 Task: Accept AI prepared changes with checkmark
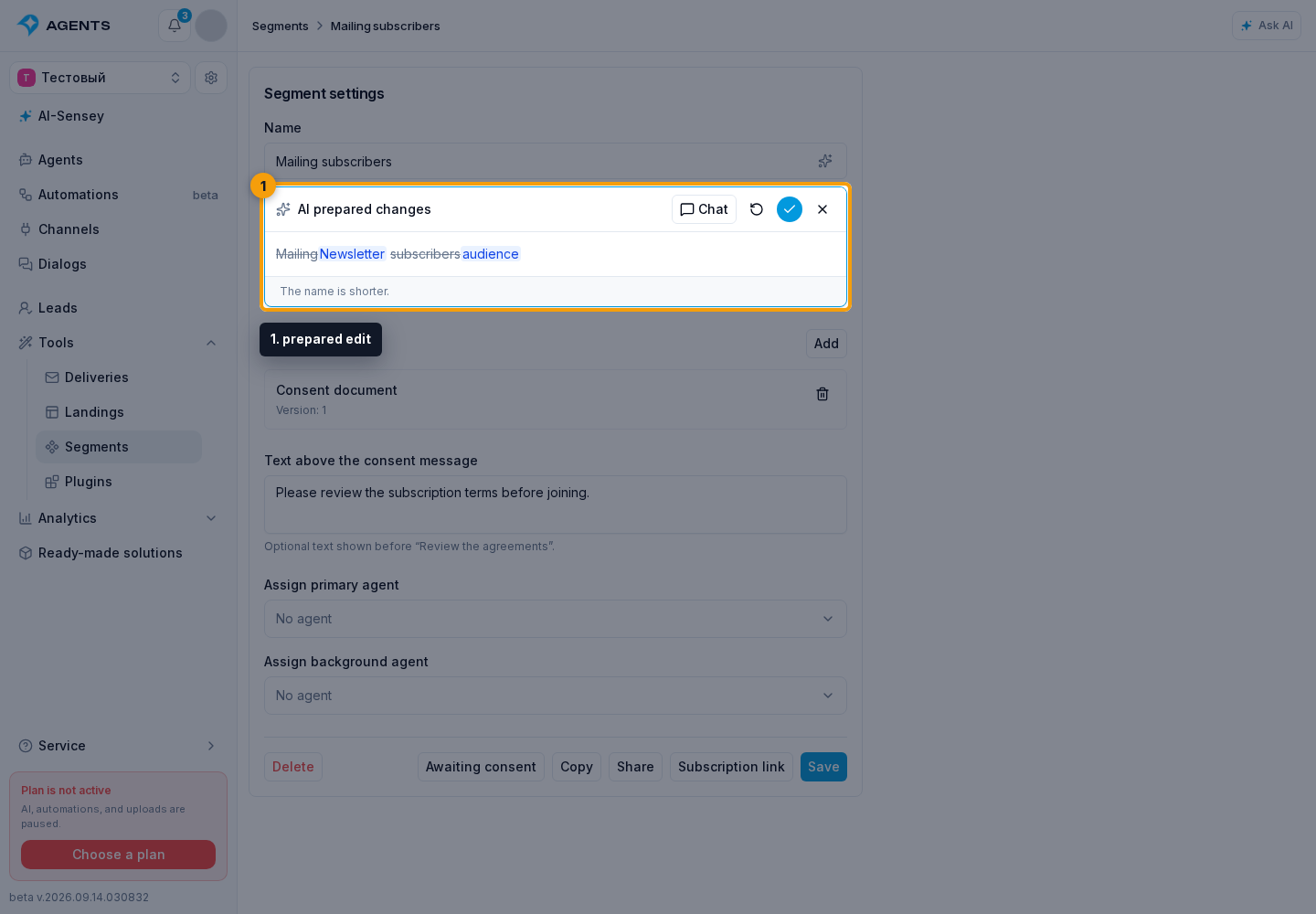click(790, 209)
